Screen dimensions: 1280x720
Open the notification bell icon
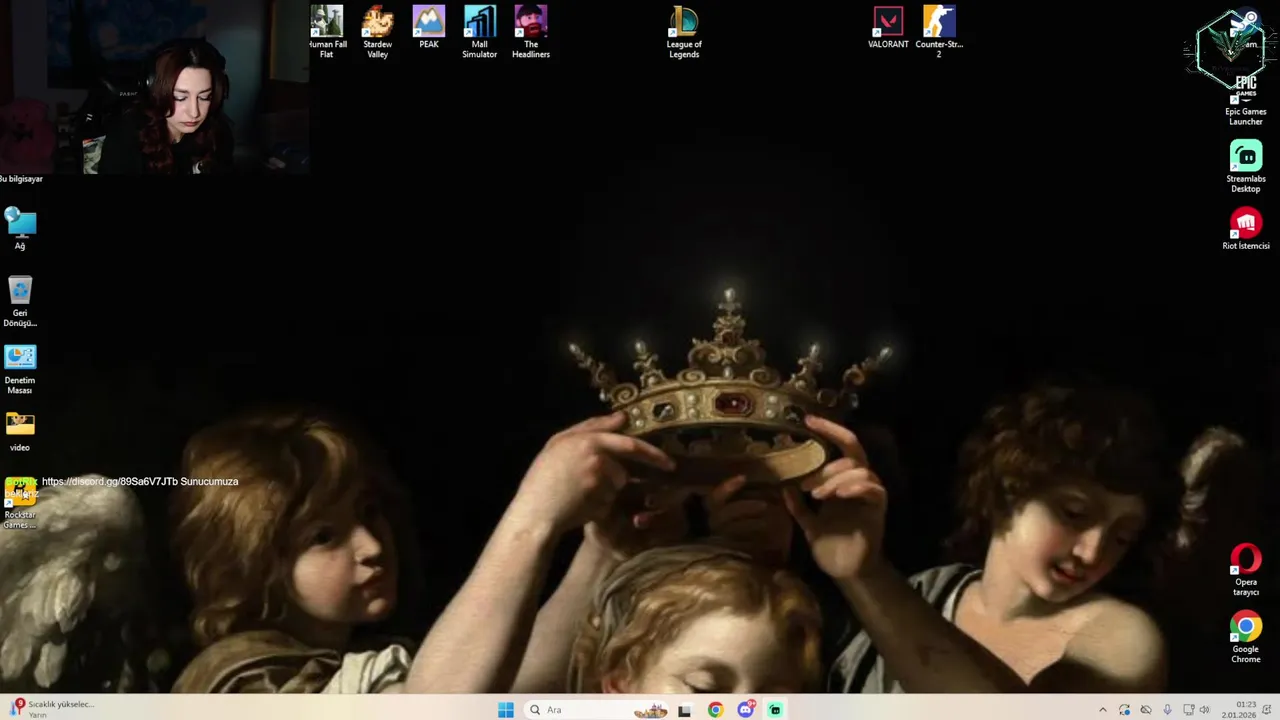[x=1268, y=710]
